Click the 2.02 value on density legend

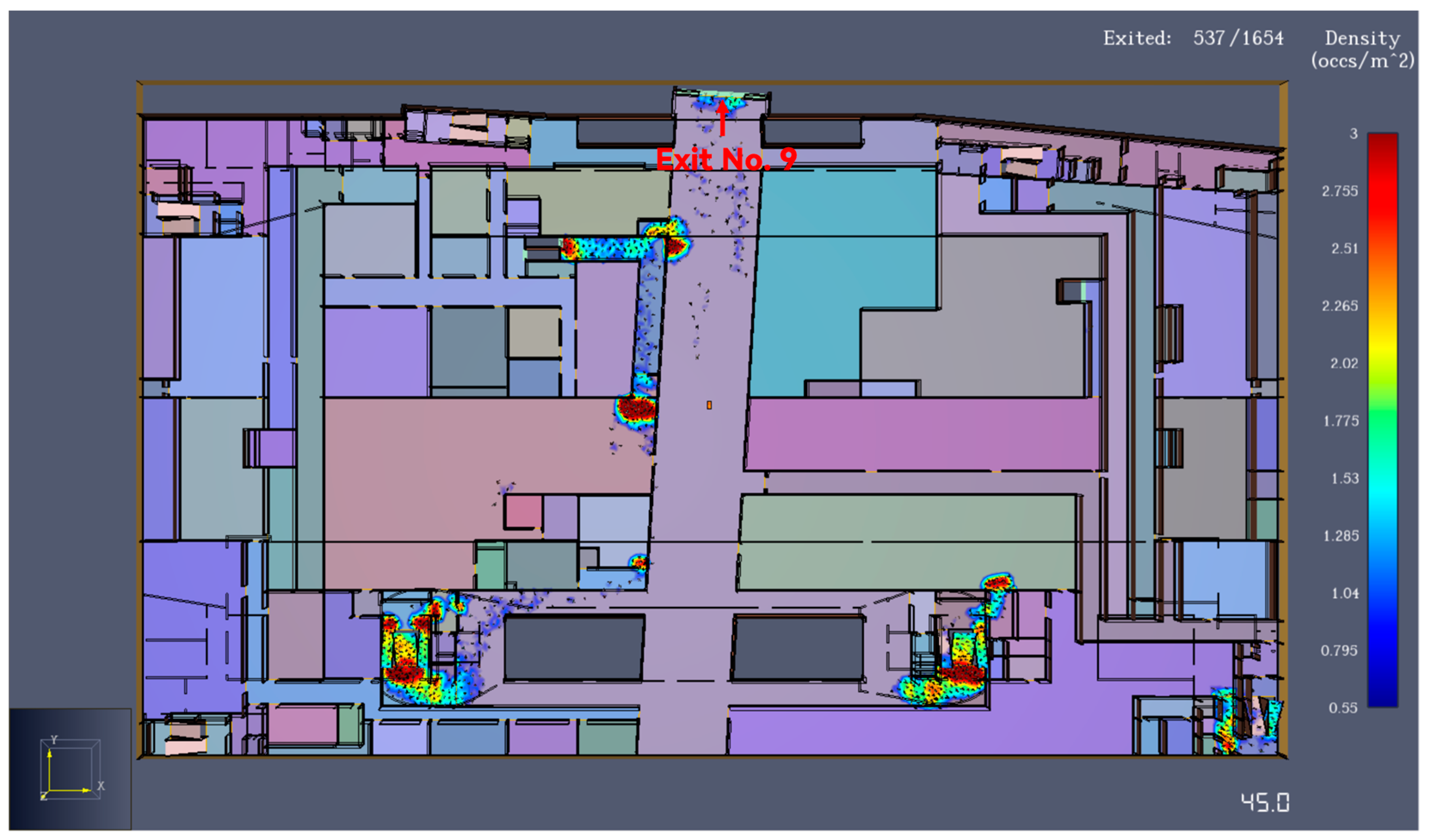[x=1344, y=363]
